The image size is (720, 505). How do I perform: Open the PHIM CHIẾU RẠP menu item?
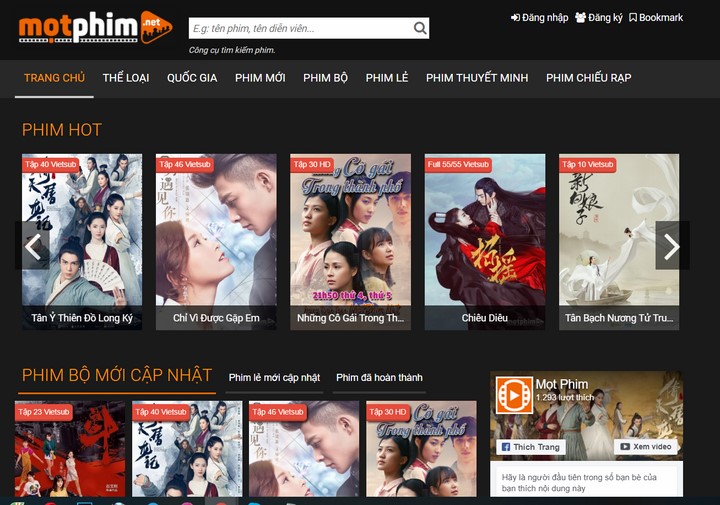[x=589, y=78]
